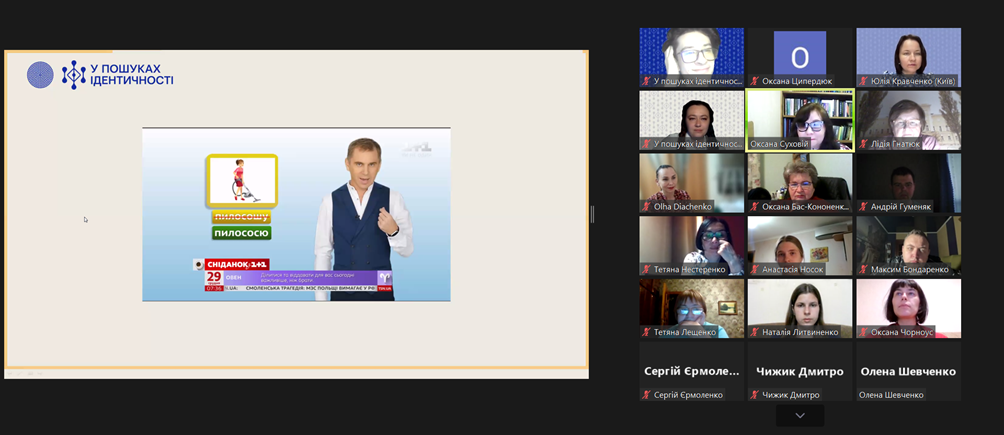Click the orange 'пилосошу' label
The height and width of the screenshot is (435, 1004).
pyautogui.click(x=241, y=217)
